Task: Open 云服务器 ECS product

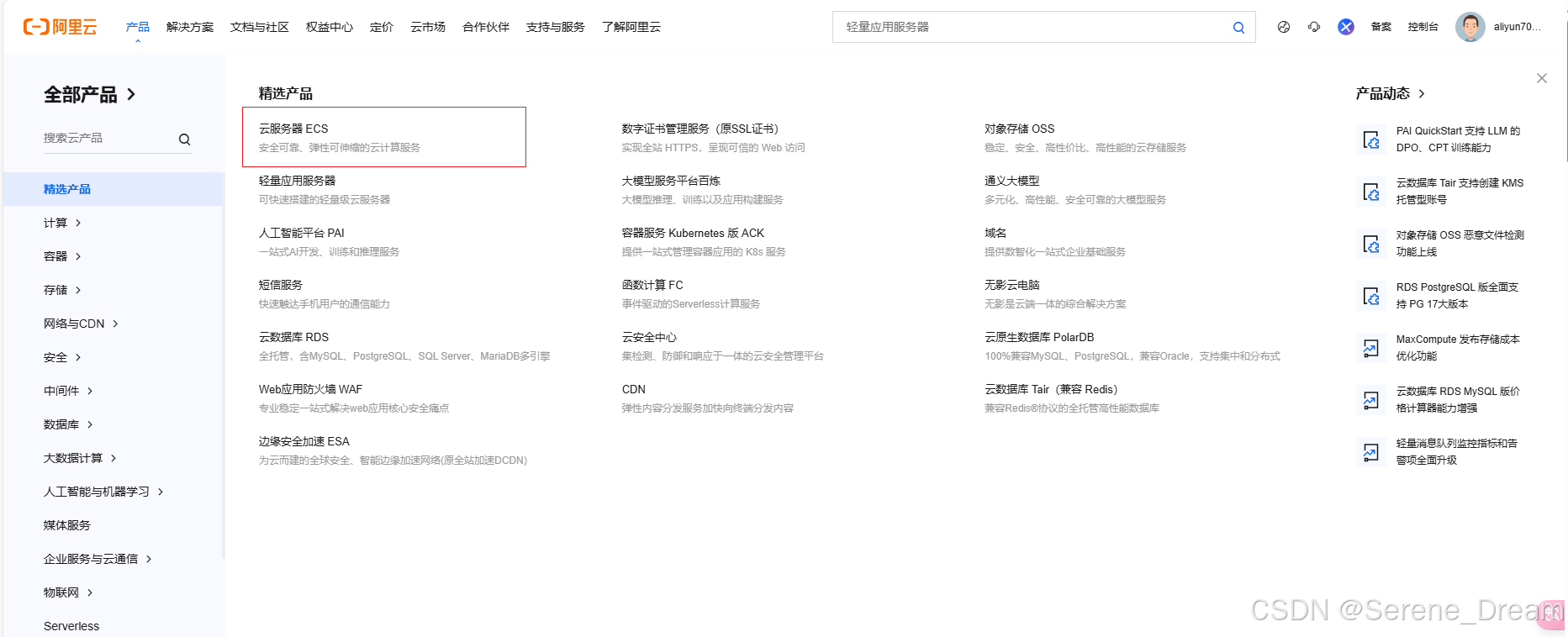Action: point(293,129)
